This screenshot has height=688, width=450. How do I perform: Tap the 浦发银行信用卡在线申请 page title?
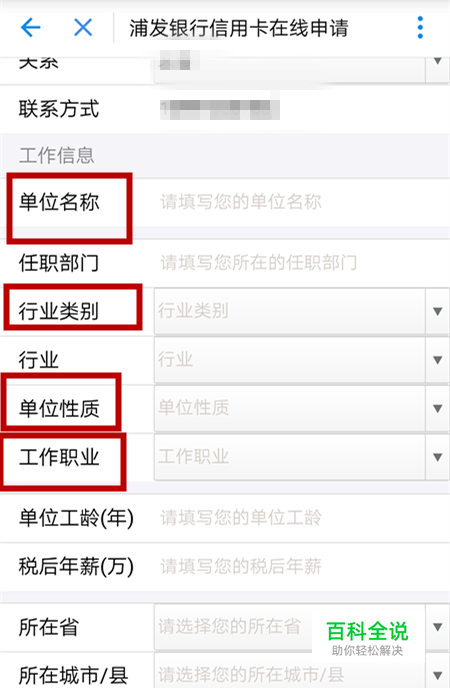point(239,28)
